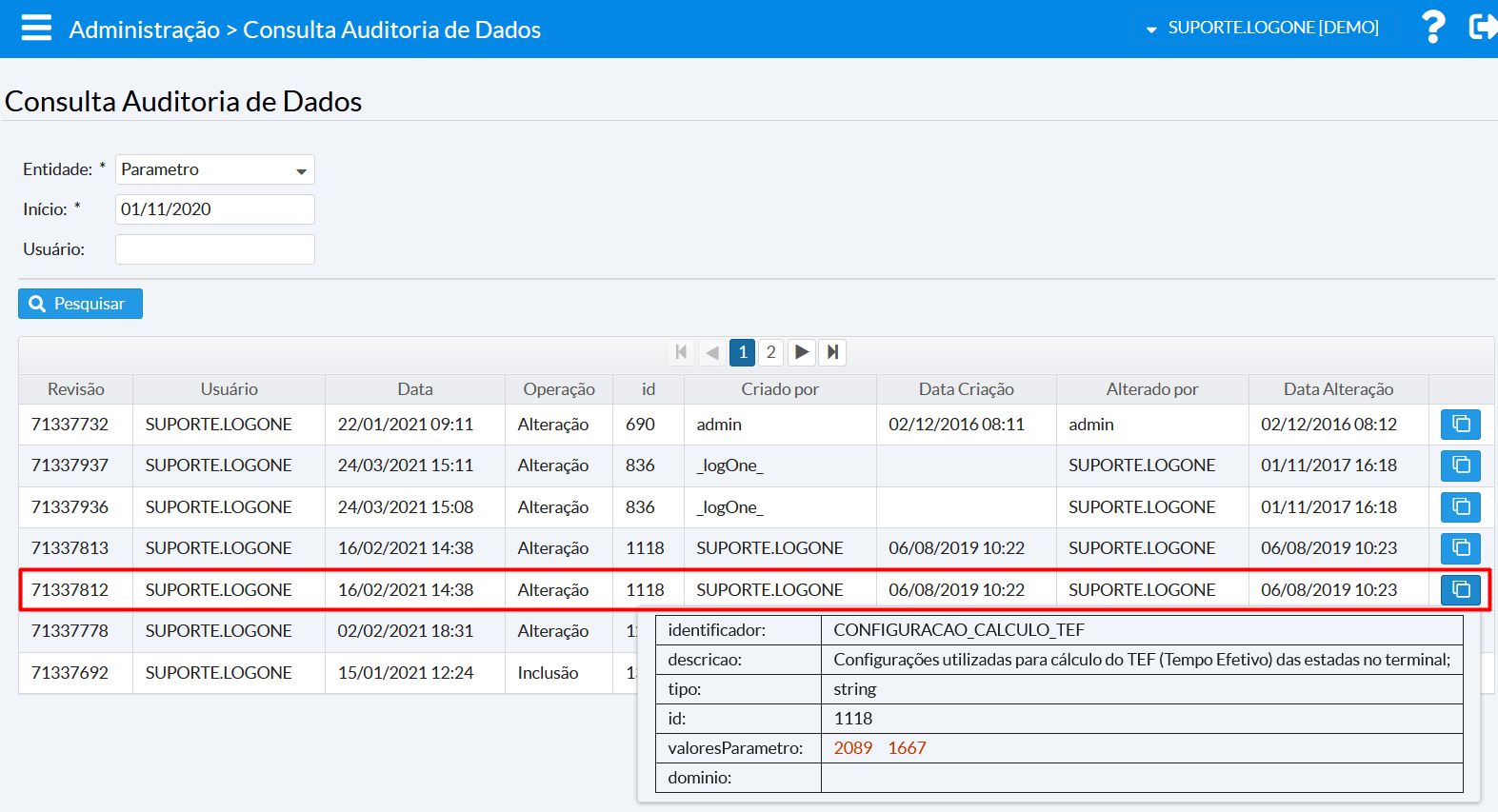This screenshot has height=812, width=1498.
Task: Click the help question mark icon
Action: [x=1432, y=28]
